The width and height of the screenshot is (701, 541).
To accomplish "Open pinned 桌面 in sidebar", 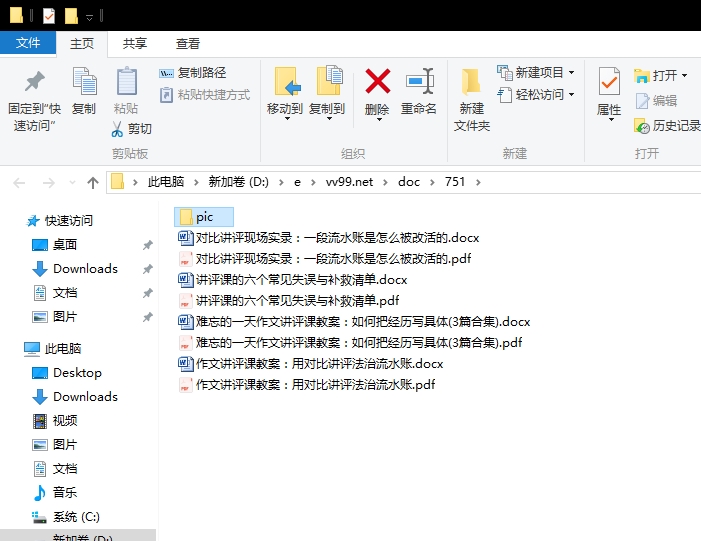I will tap(55, 245).
